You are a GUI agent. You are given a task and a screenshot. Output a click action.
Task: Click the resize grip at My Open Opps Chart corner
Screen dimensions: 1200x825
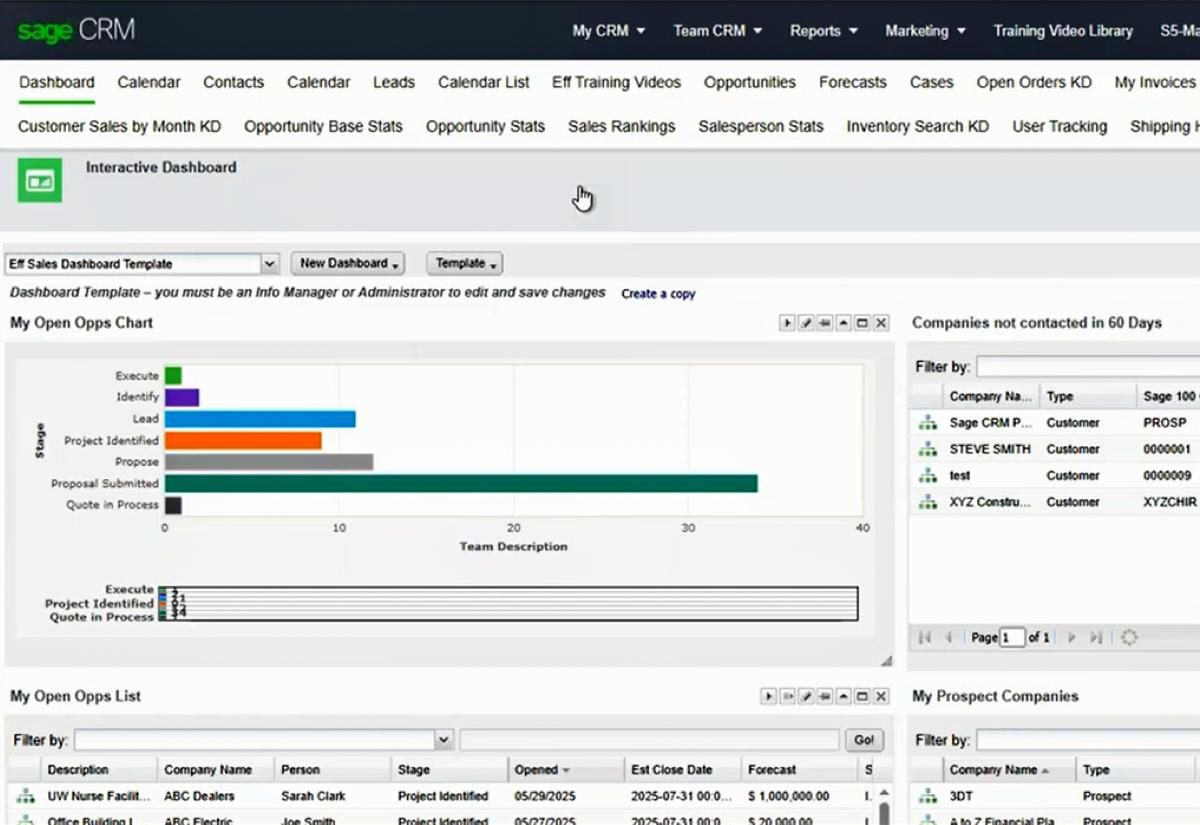[x=885, y=661]
